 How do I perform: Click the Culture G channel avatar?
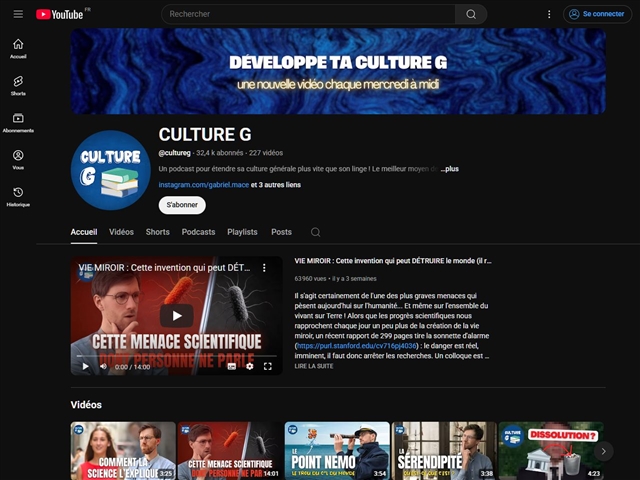click(111, 170)
